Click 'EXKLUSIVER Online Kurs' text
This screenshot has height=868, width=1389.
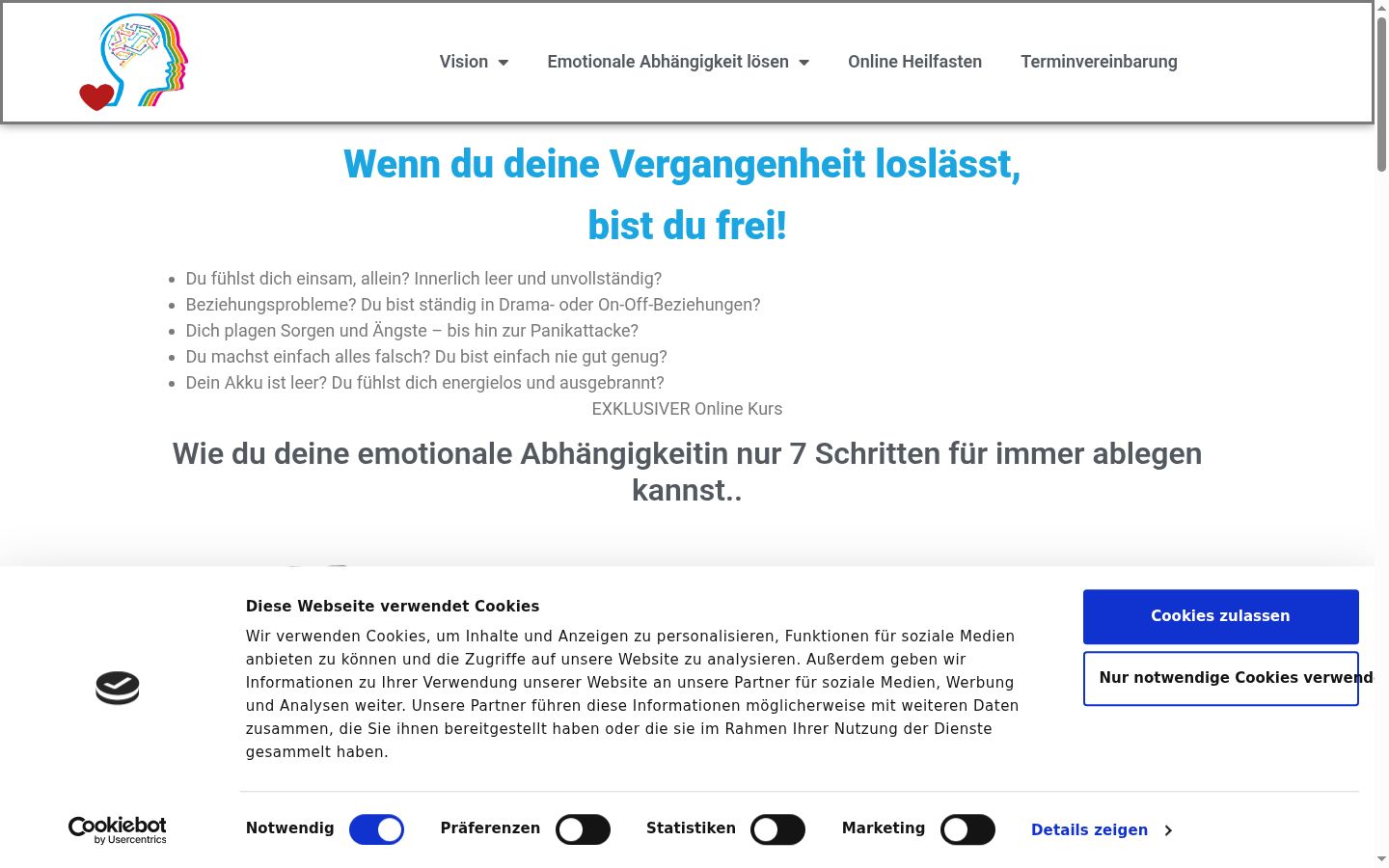point(687,409)
